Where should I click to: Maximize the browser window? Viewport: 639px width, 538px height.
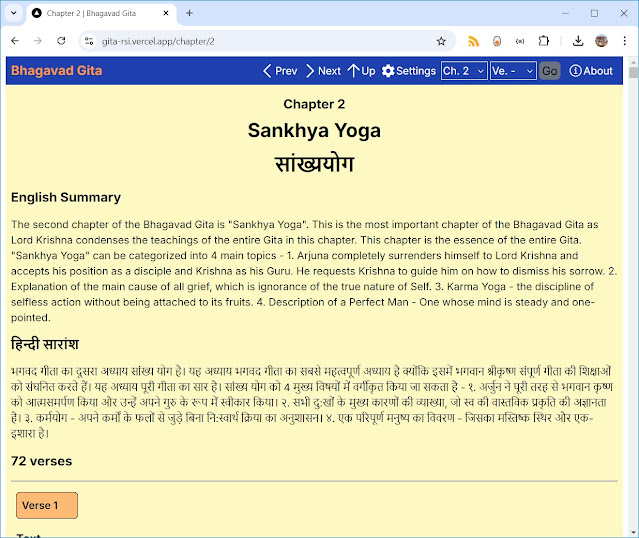click(x=595, y=13)
